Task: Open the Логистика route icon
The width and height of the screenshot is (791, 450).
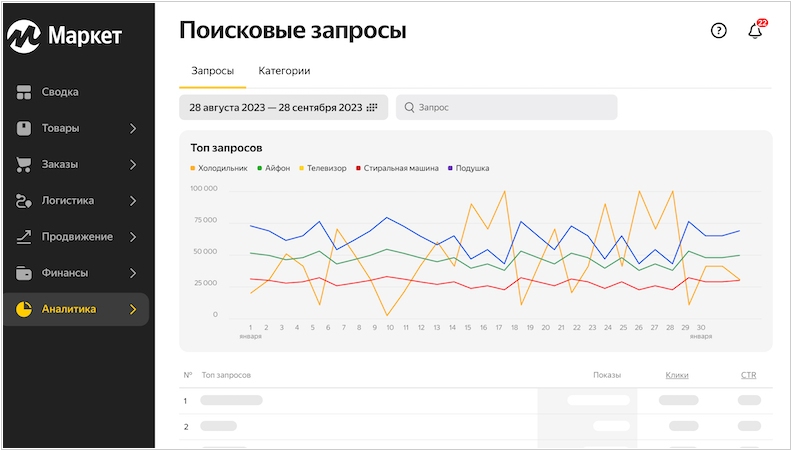Action: point(24,201)
